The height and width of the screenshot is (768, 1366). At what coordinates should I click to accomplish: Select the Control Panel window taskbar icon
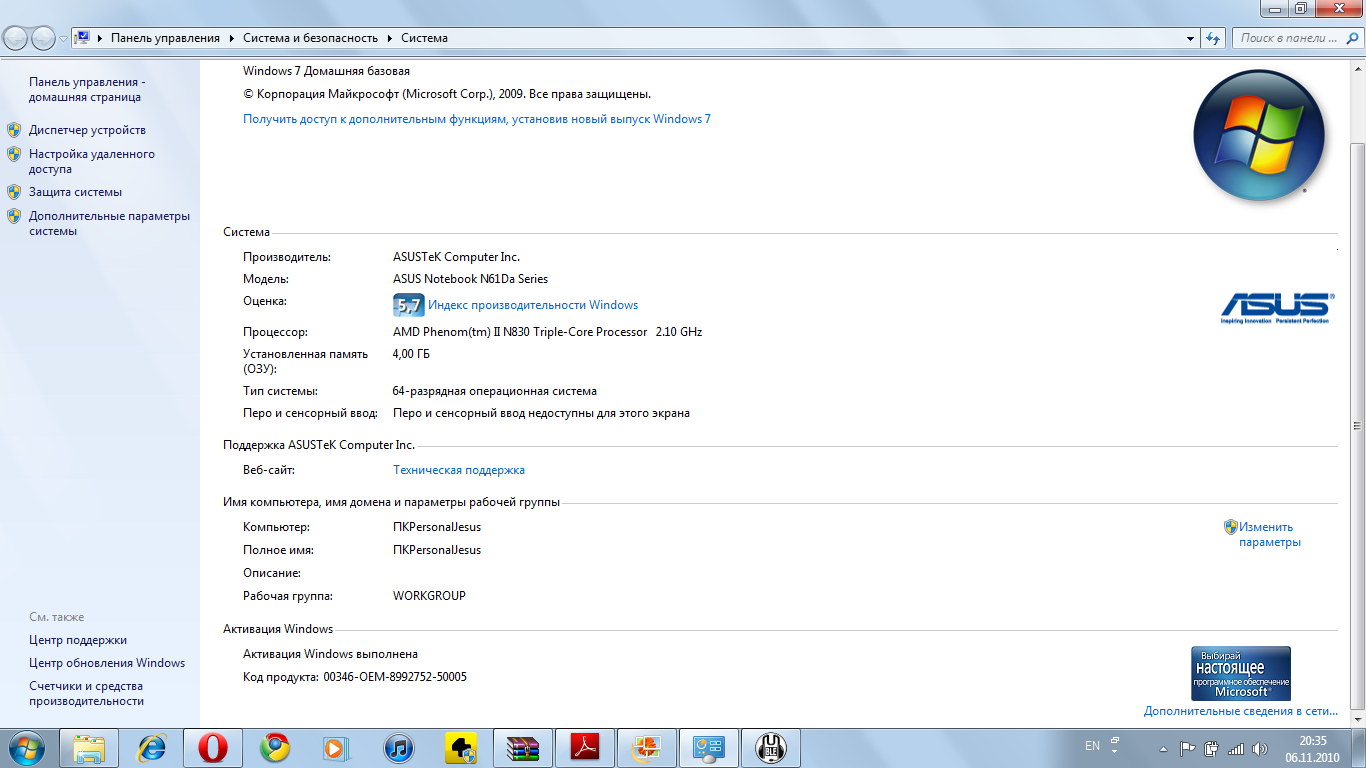pyautogui.click(x=709, y=747)
